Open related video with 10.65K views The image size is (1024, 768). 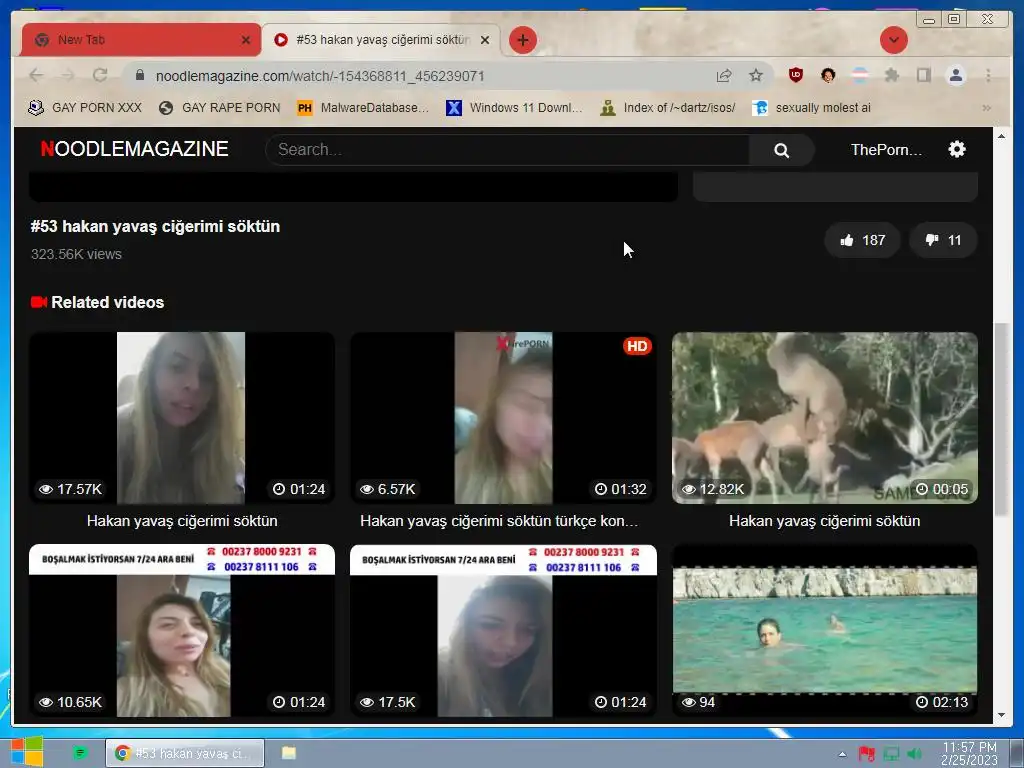pyautogui.click(x=182, y=630)
